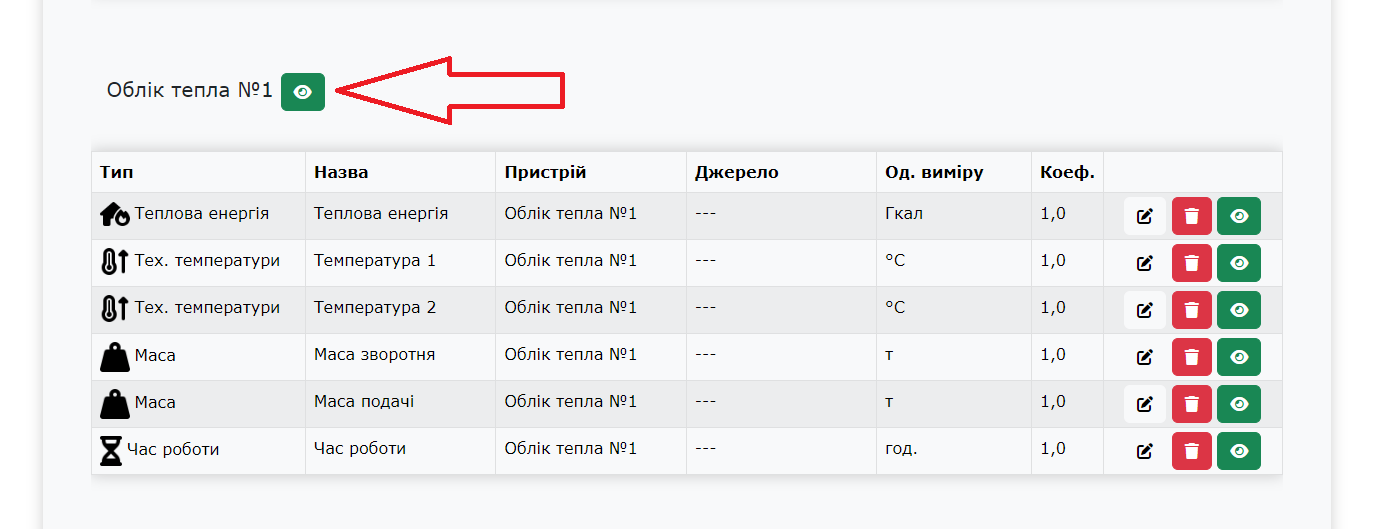View the Маса зворотня entry
The width and height of the screenshot is (1397, 529).
click(x=1239, y=357)
